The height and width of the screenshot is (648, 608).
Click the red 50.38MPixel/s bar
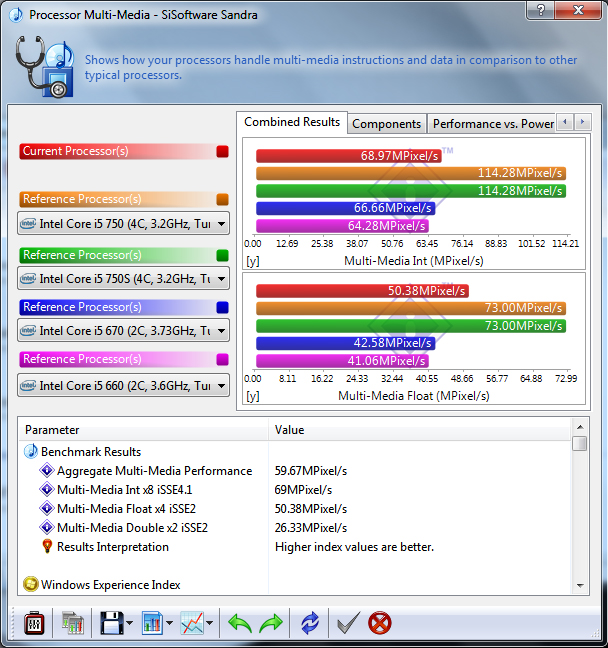tap(362, 291)
